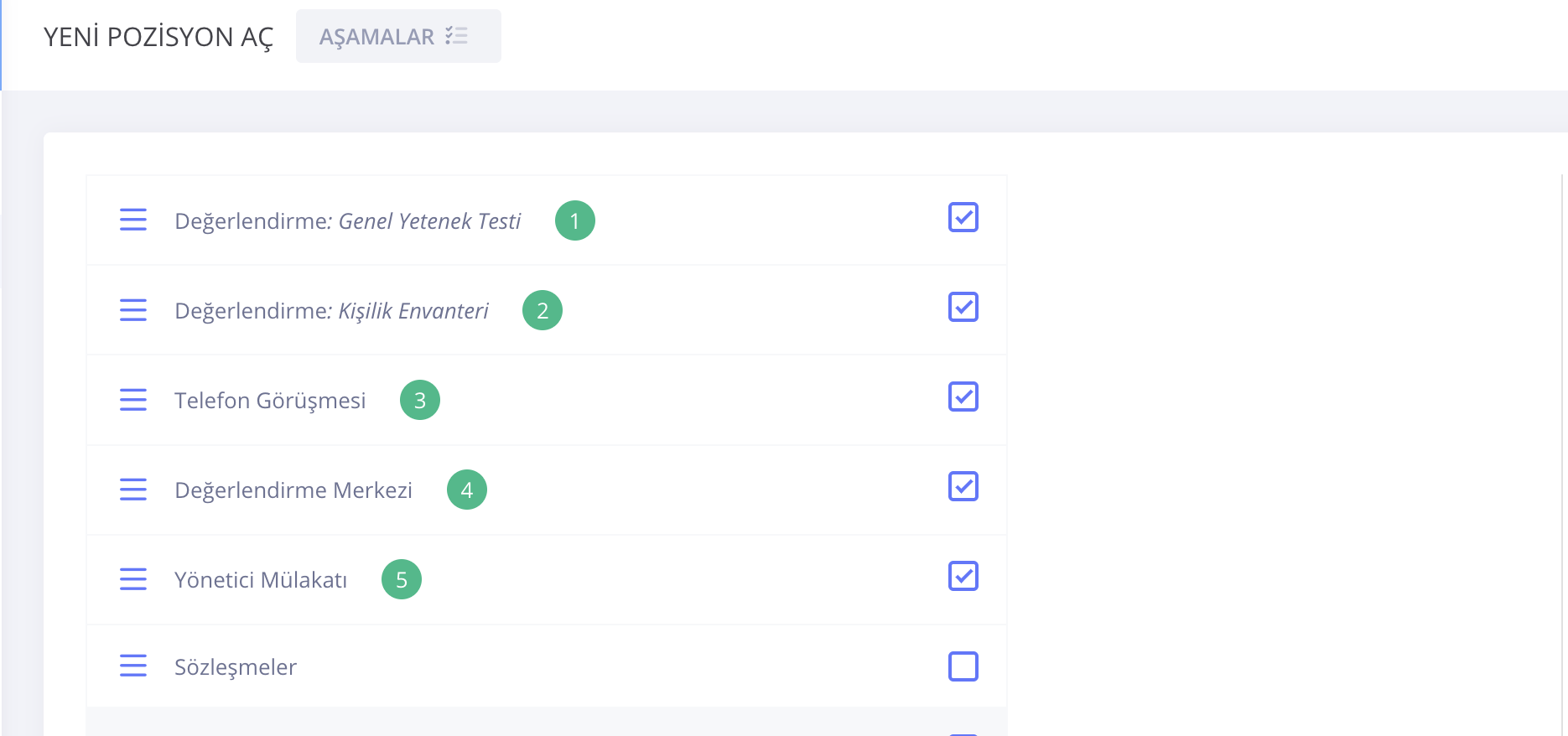
Task: Click drag handle icon beside Telefon Görüşmesi
Action: tap(133, 400)
